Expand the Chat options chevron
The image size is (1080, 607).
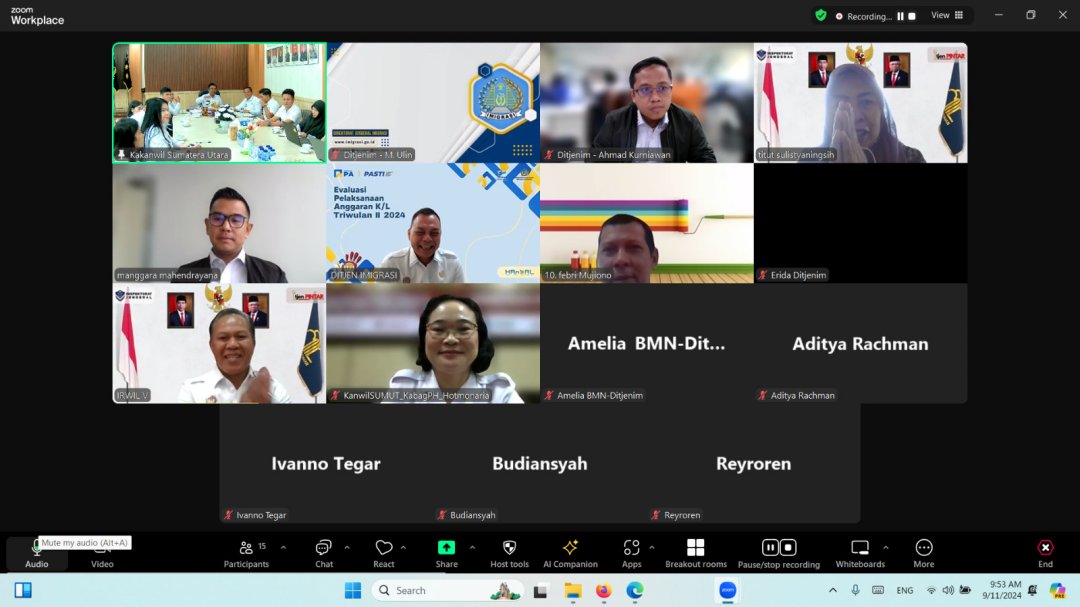tap(347, 547)
